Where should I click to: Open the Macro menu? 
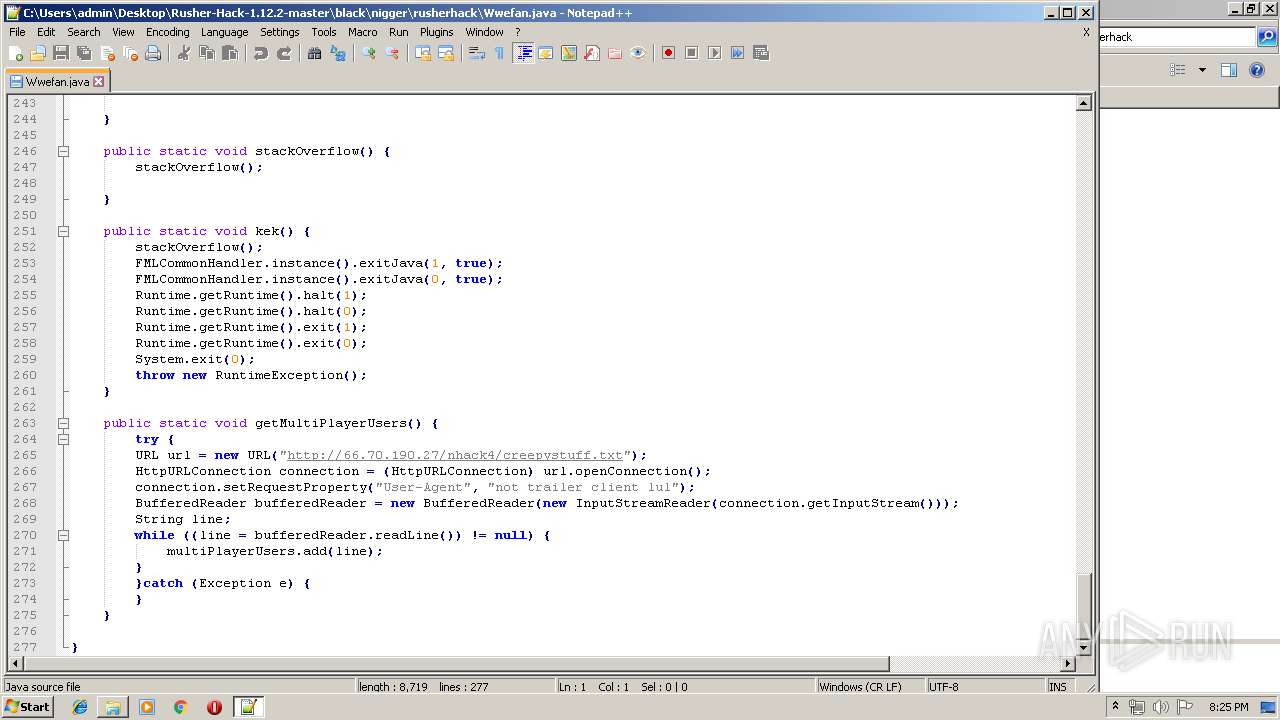point(362,32)
